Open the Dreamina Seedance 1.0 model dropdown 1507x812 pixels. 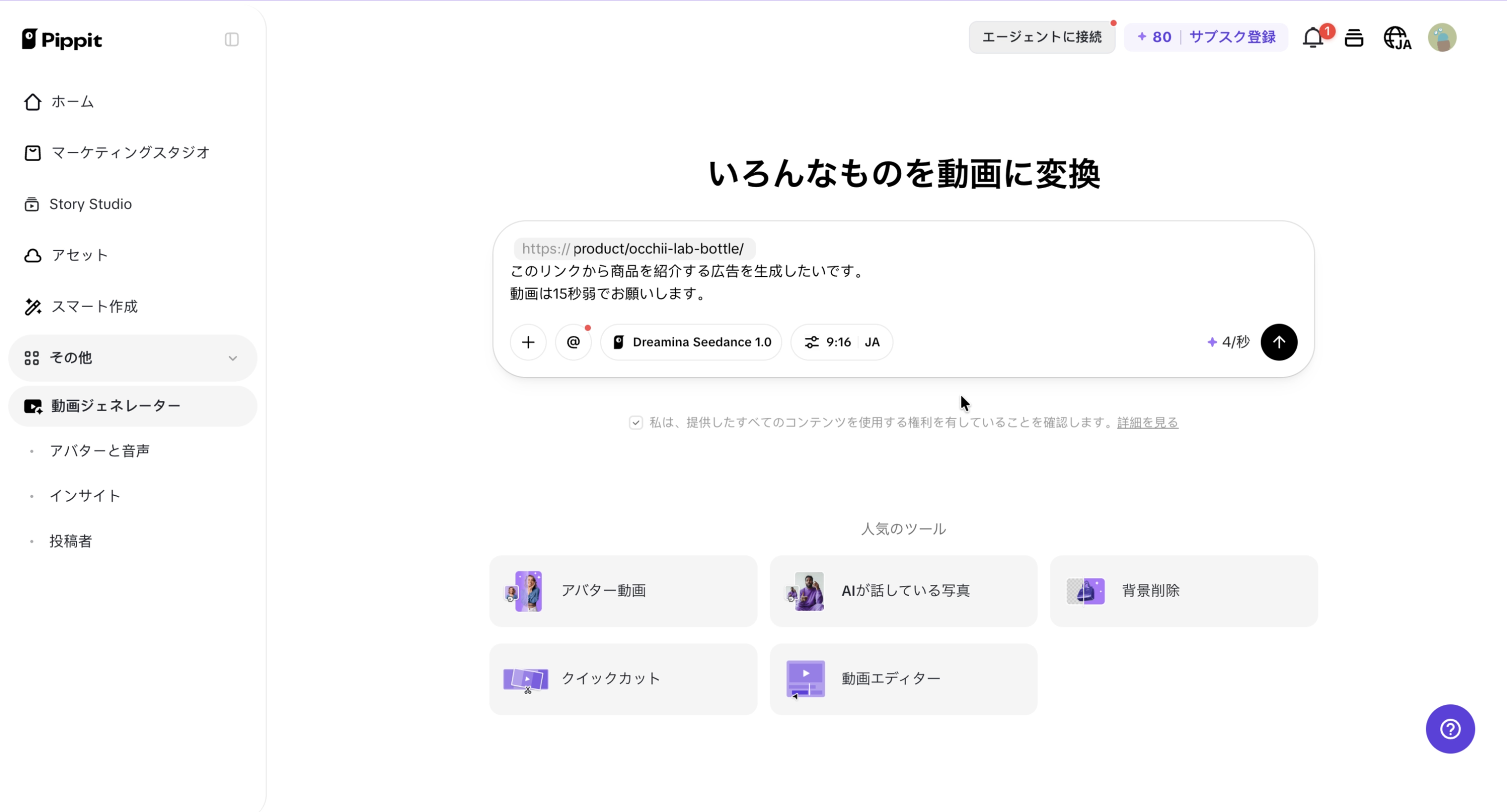coord(691,342)
